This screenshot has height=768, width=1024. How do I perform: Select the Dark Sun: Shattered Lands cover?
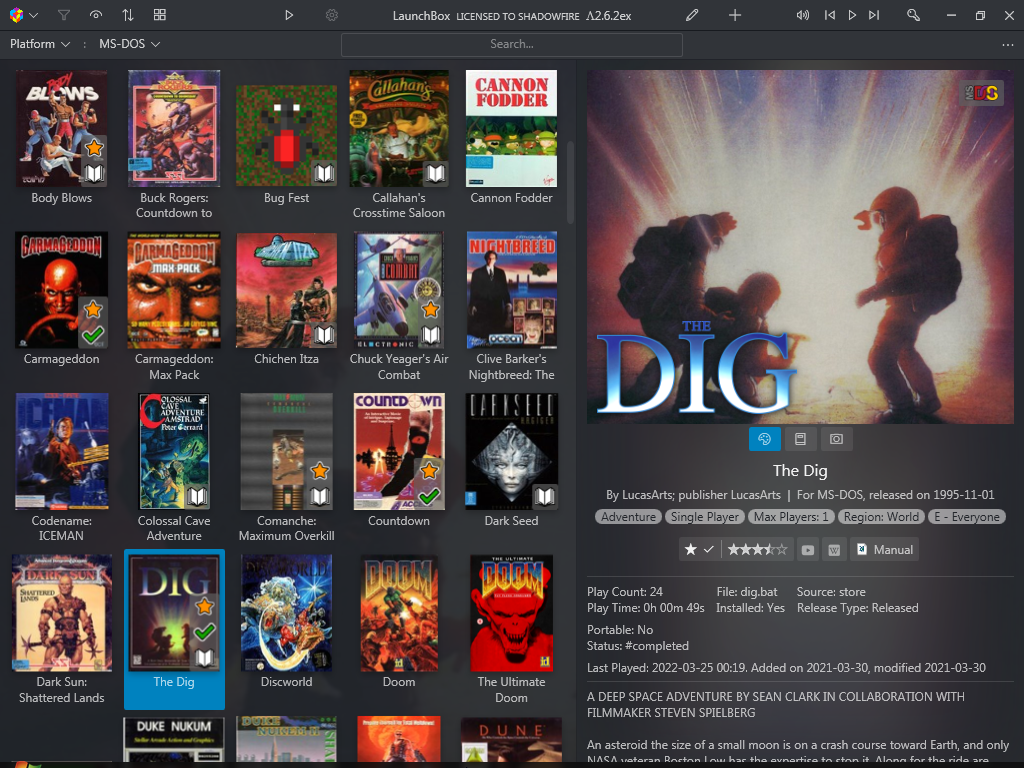pyautogui.click(x=61, y=613)
